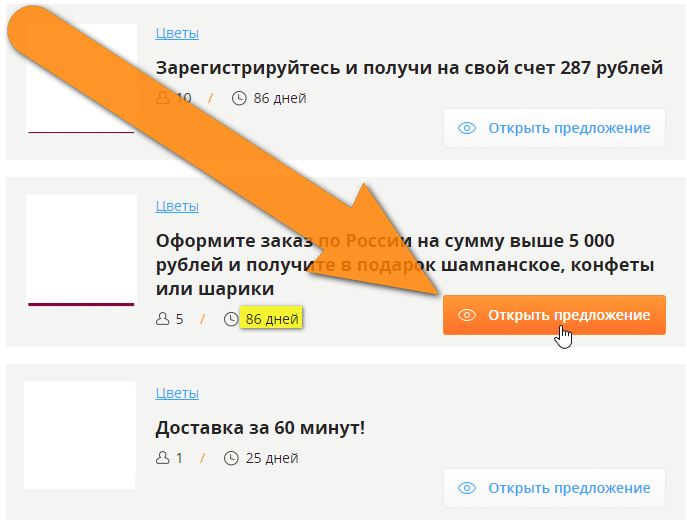Click the eye icon in the delivery offer button

pos(467,488)
